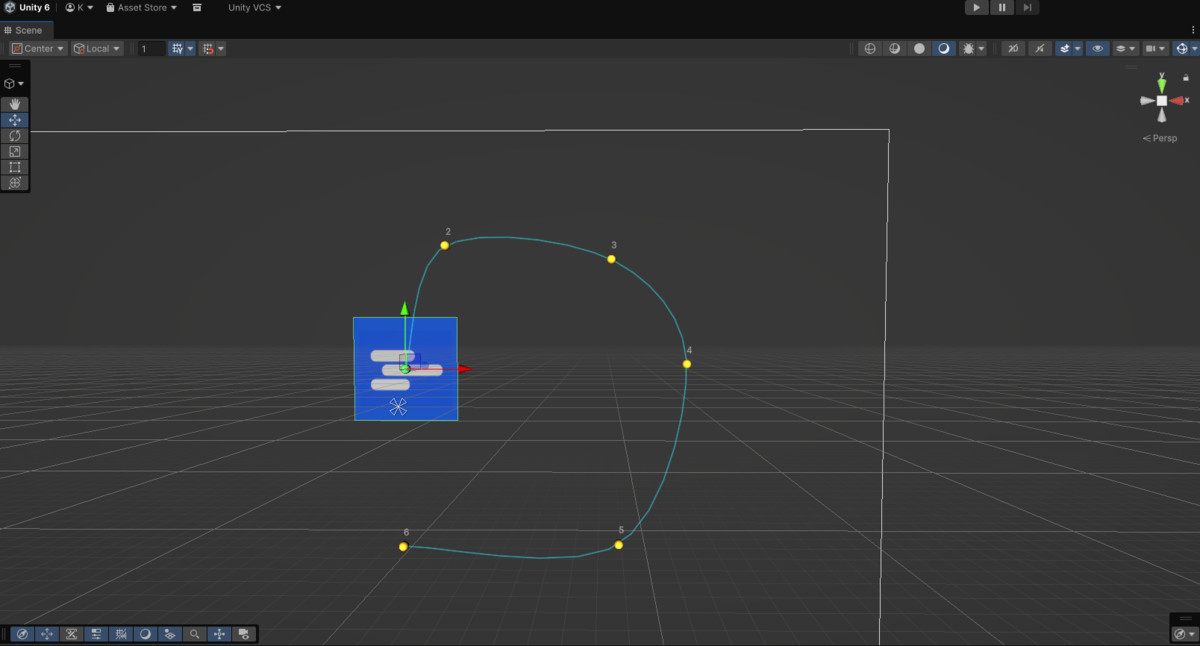Select the Rotate tool
Image resolution: width=1200 pixels, height=646 pixels.
point(15,136)
